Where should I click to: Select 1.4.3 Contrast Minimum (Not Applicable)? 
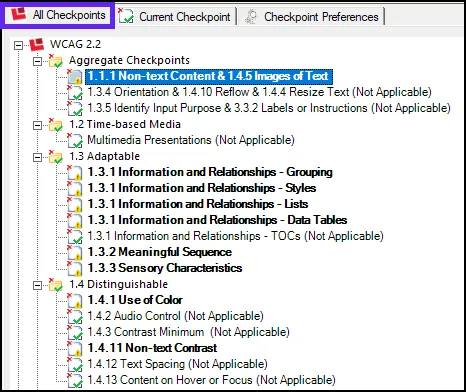(188, 332)
